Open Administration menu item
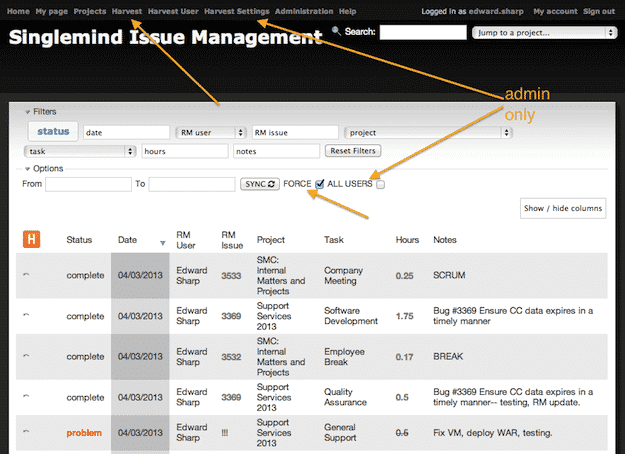Viewport: 625px width, 454px height. tap(304, 12)
